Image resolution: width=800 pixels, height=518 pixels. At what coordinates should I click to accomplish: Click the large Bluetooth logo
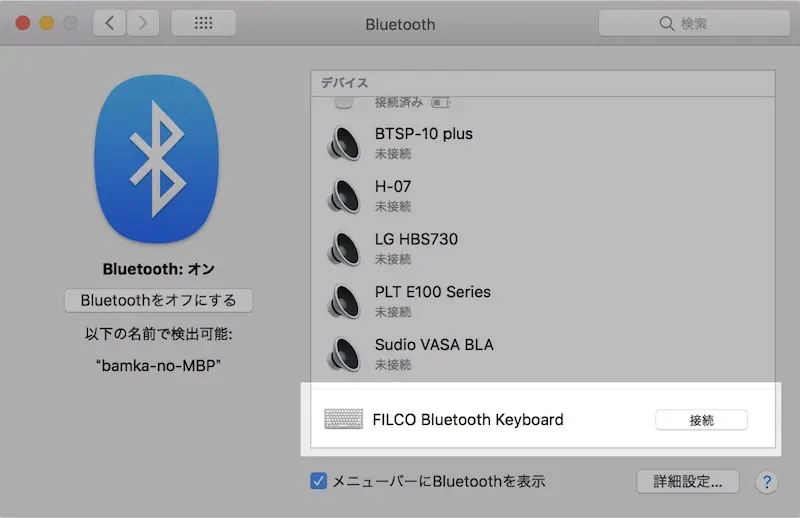(156, 159)
